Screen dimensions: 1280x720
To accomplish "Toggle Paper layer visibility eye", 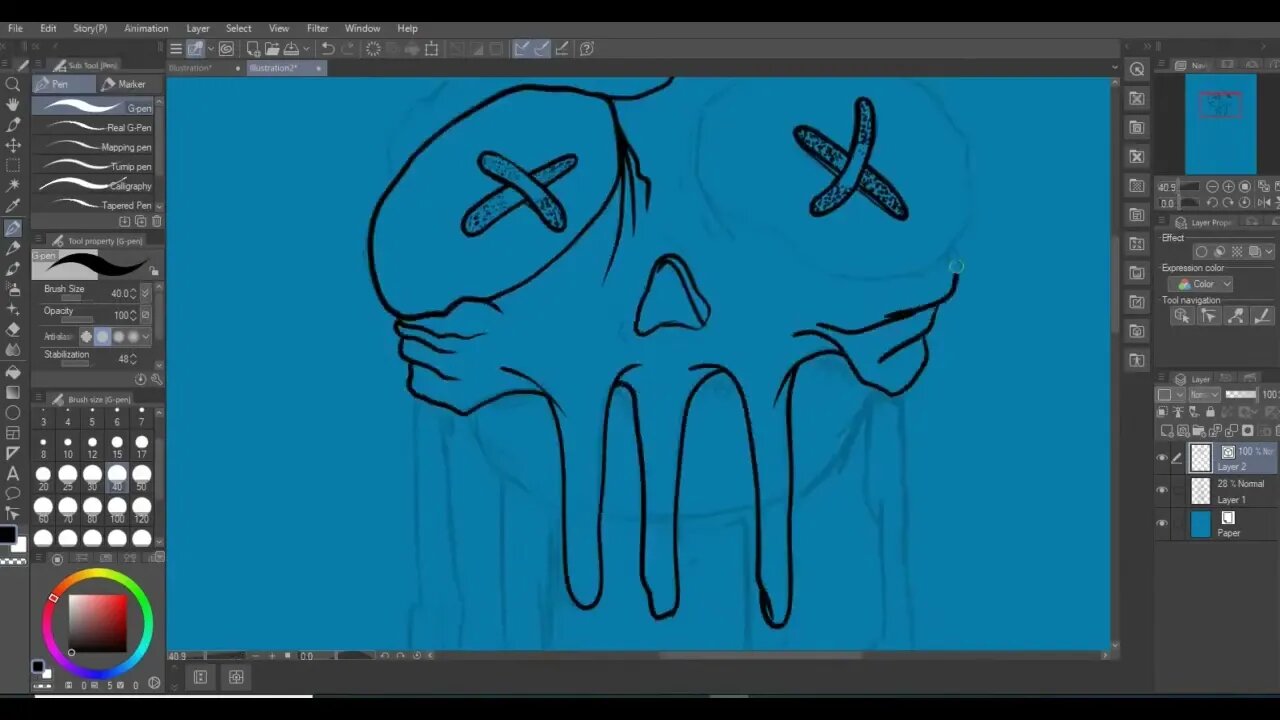I will click(x=1161, y=524).
